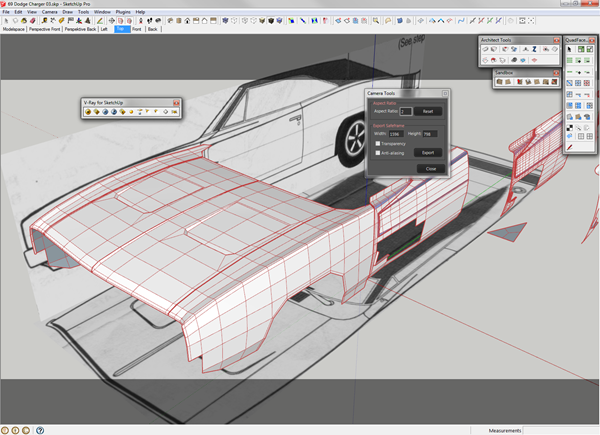The image size is (600, 435).
Task: Select the arrow tool in QuadFace panel
Action: (x=570, y=49)
